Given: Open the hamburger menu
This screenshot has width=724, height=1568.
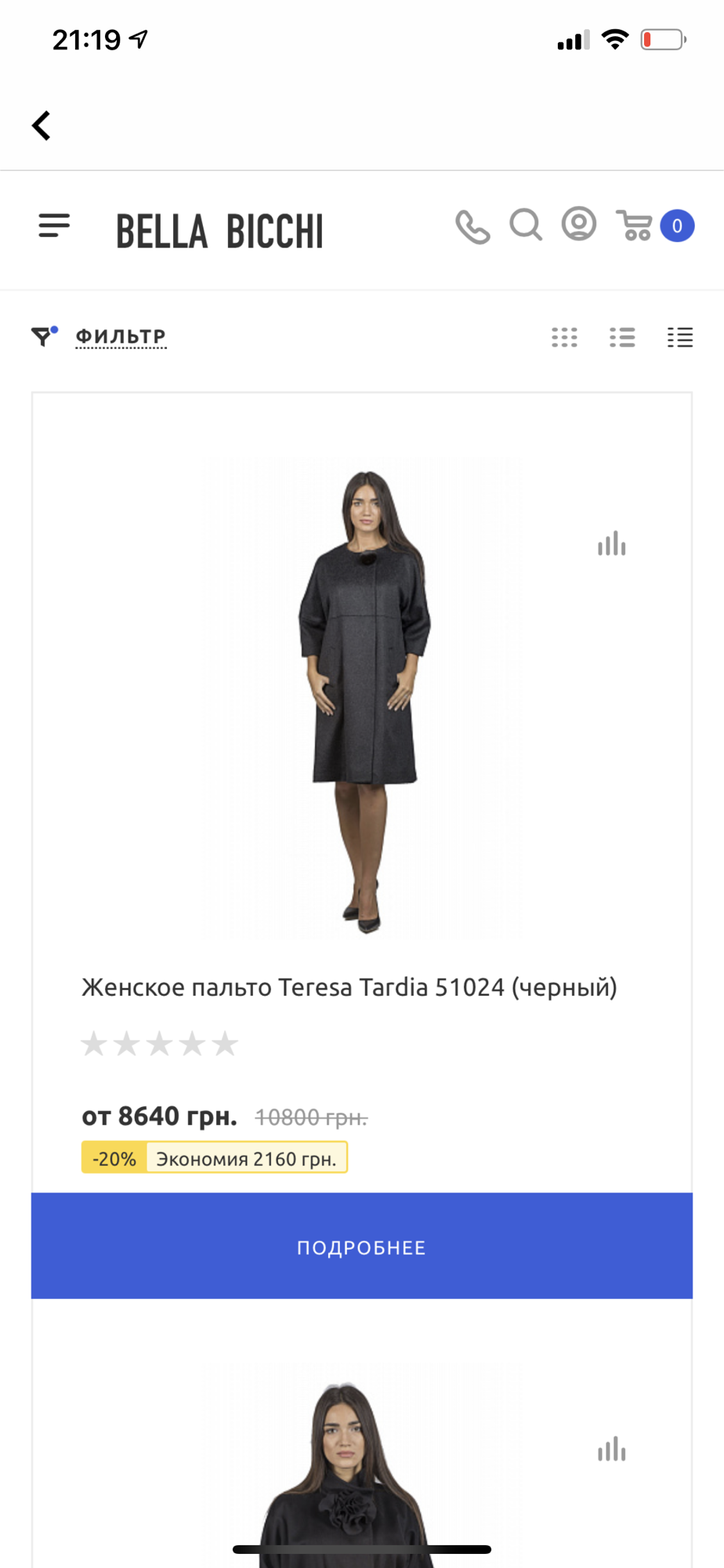Looking at the screenshot, I should pyautogui.click(x=54, y=226).
